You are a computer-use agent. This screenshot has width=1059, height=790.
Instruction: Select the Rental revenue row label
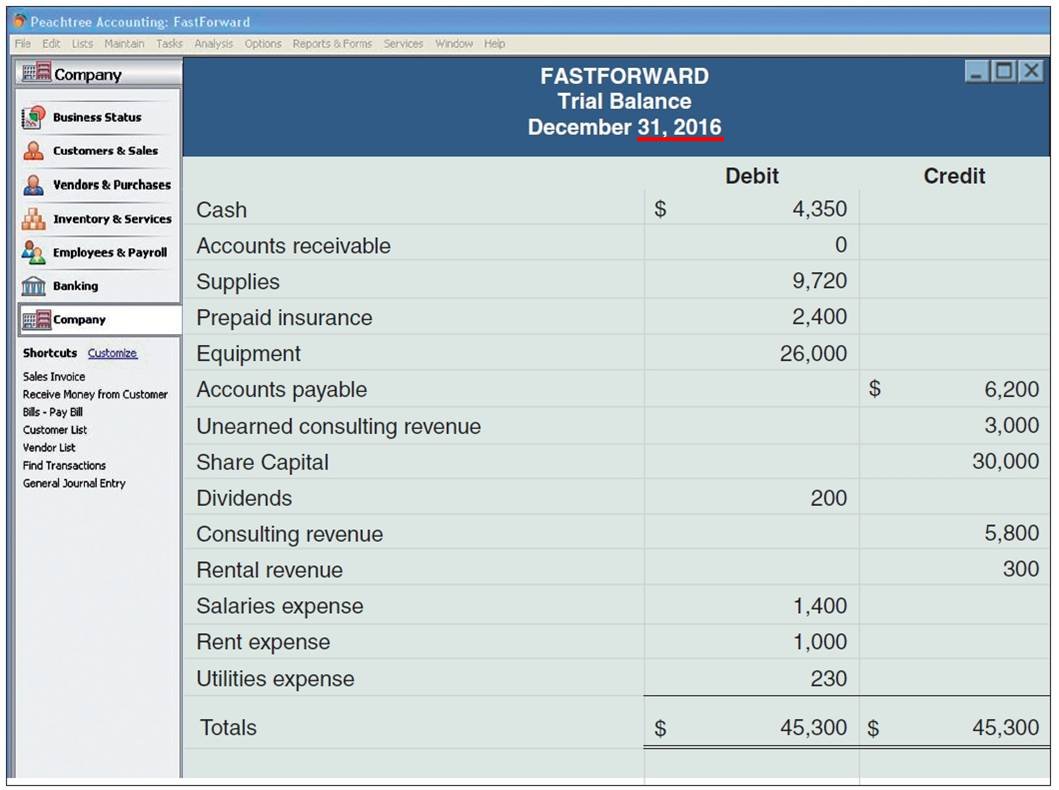click(269, 570)
